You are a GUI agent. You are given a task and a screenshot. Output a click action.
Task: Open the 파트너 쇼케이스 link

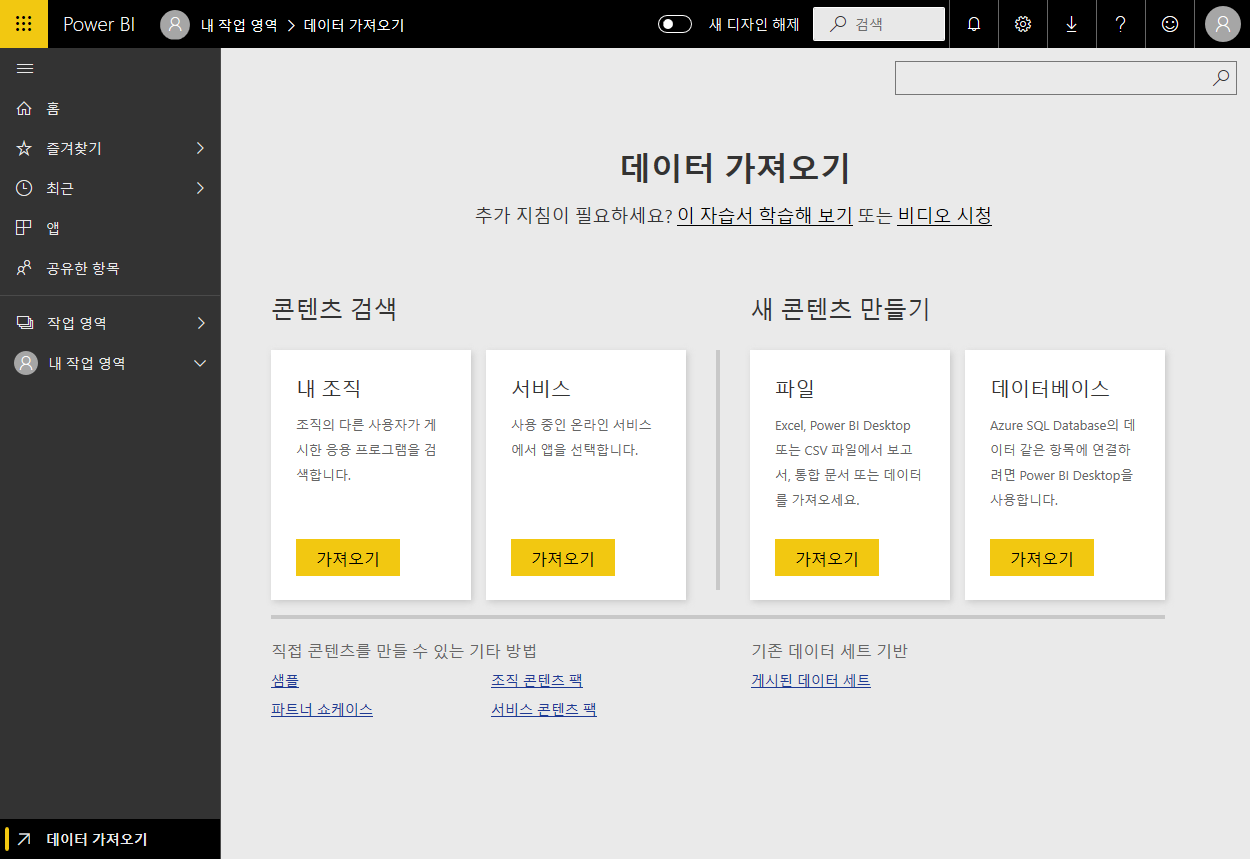click(322, 709)
